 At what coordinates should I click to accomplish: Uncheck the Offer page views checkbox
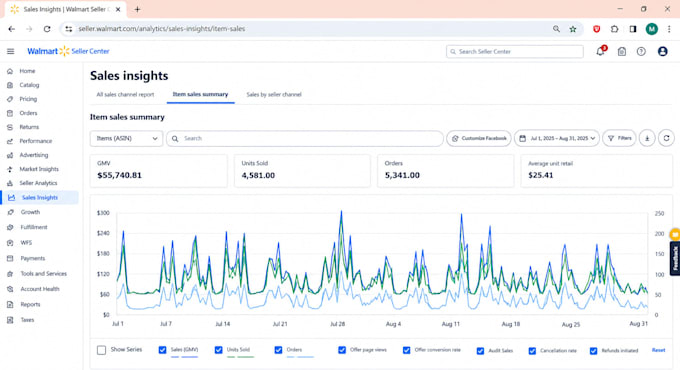pos(342,350)
